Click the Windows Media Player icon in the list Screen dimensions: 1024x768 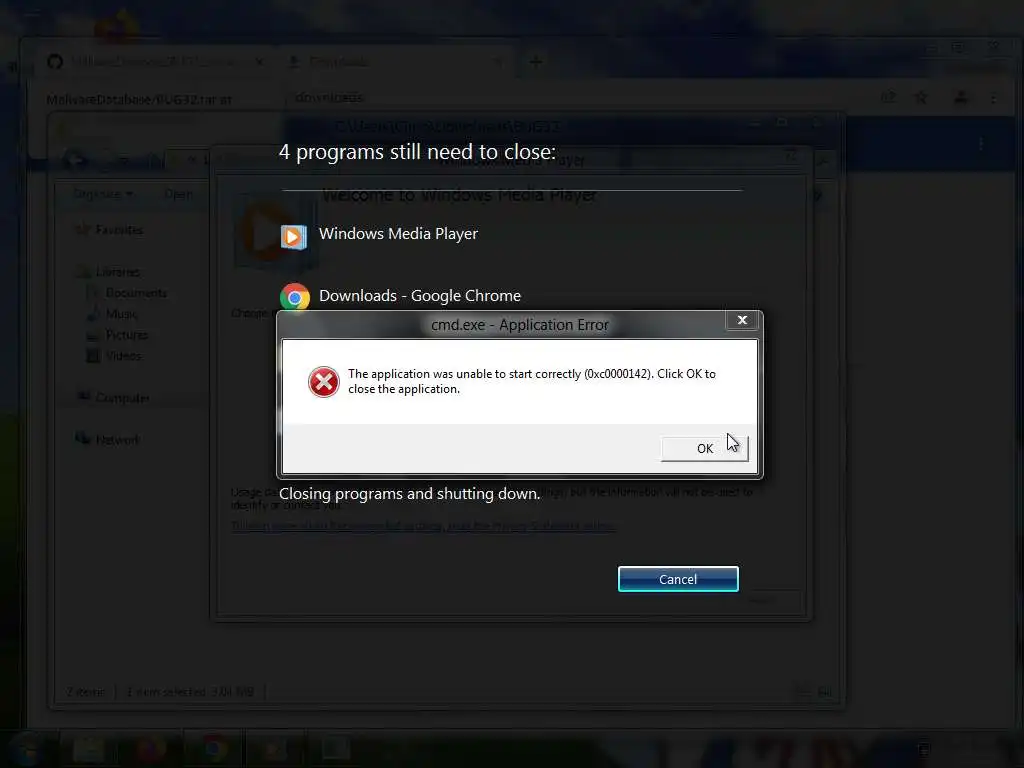tap(294, 236)
